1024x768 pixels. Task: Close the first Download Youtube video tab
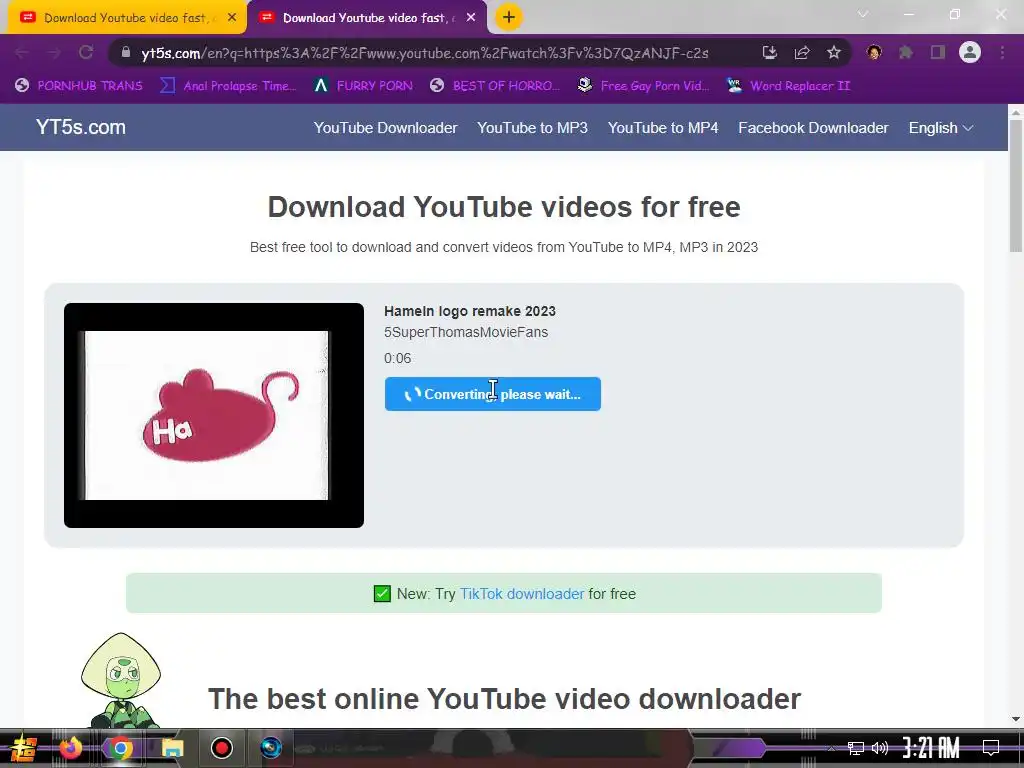tap(232, 18)
